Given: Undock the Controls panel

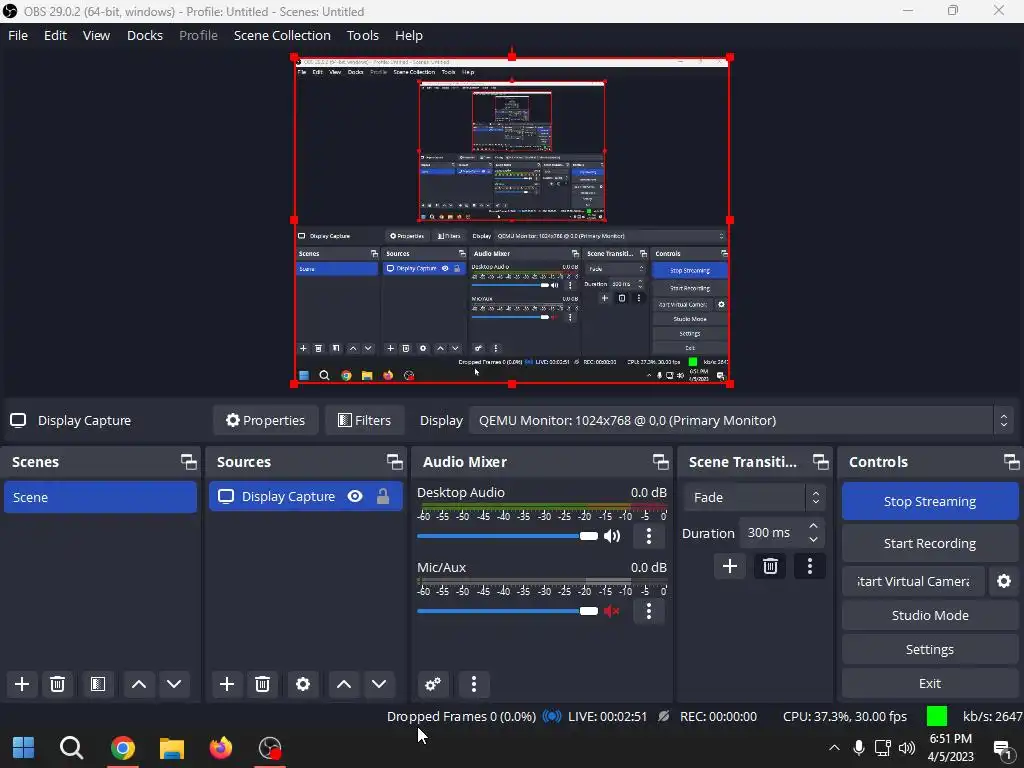Looking at the screenshot, I should [x=1012, y=462].
